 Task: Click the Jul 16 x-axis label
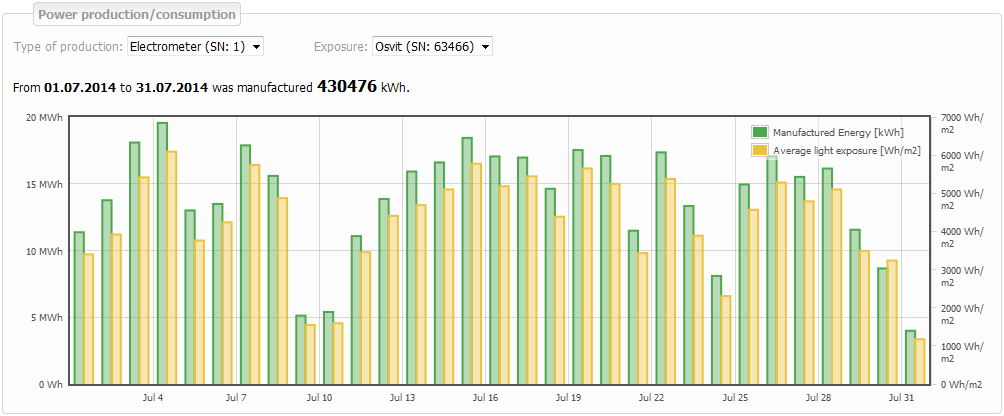coord(486,398)
